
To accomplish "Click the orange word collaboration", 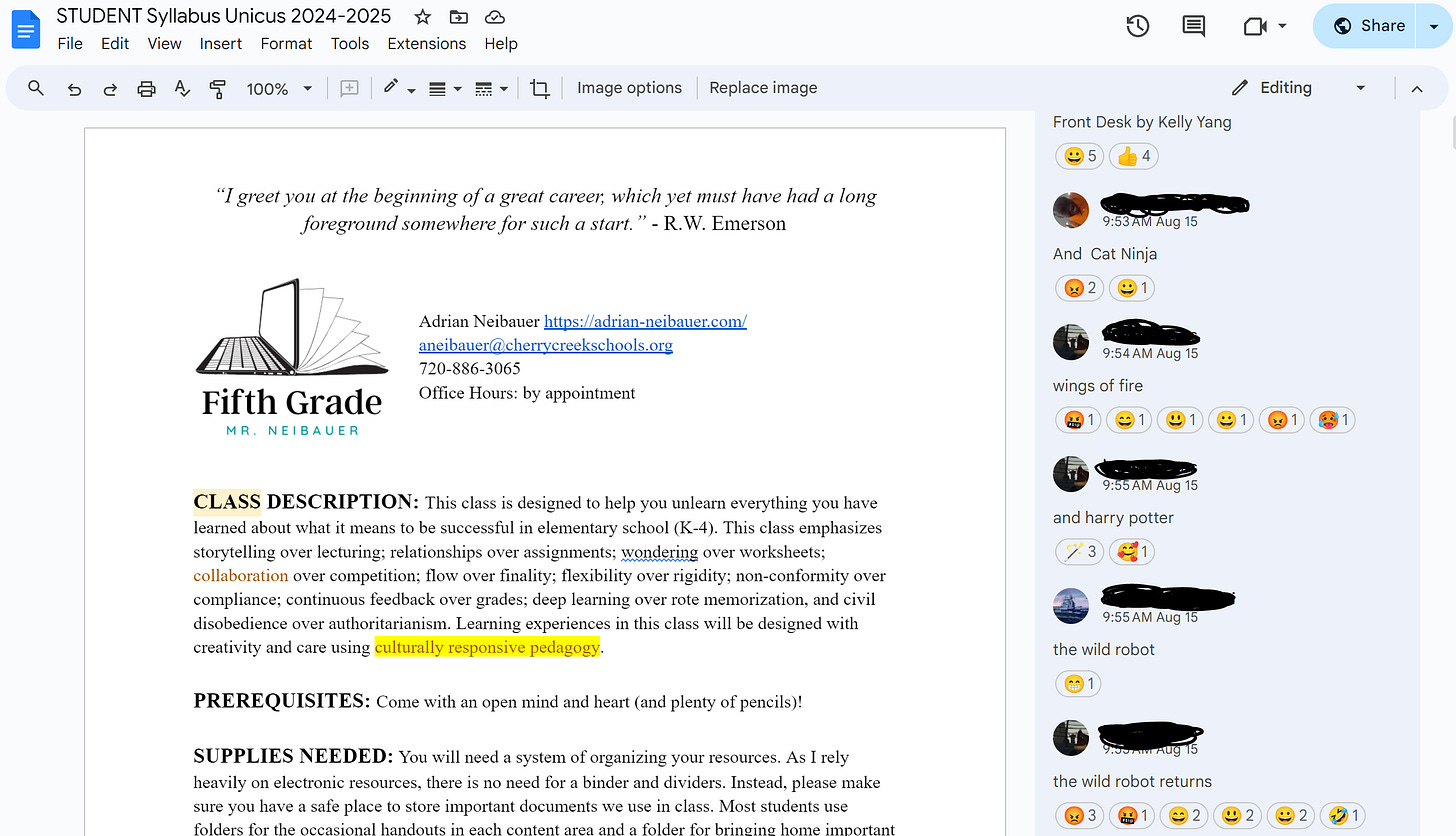I will coord(241,575).
